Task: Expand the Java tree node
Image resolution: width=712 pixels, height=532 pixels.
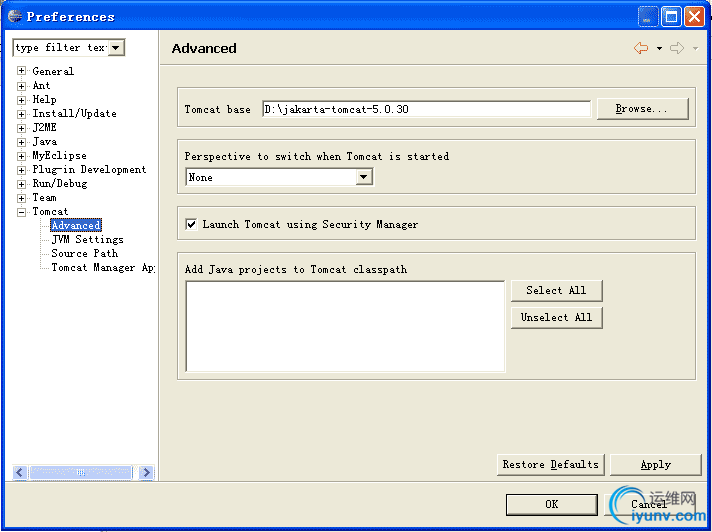Action: click(21, 142)
